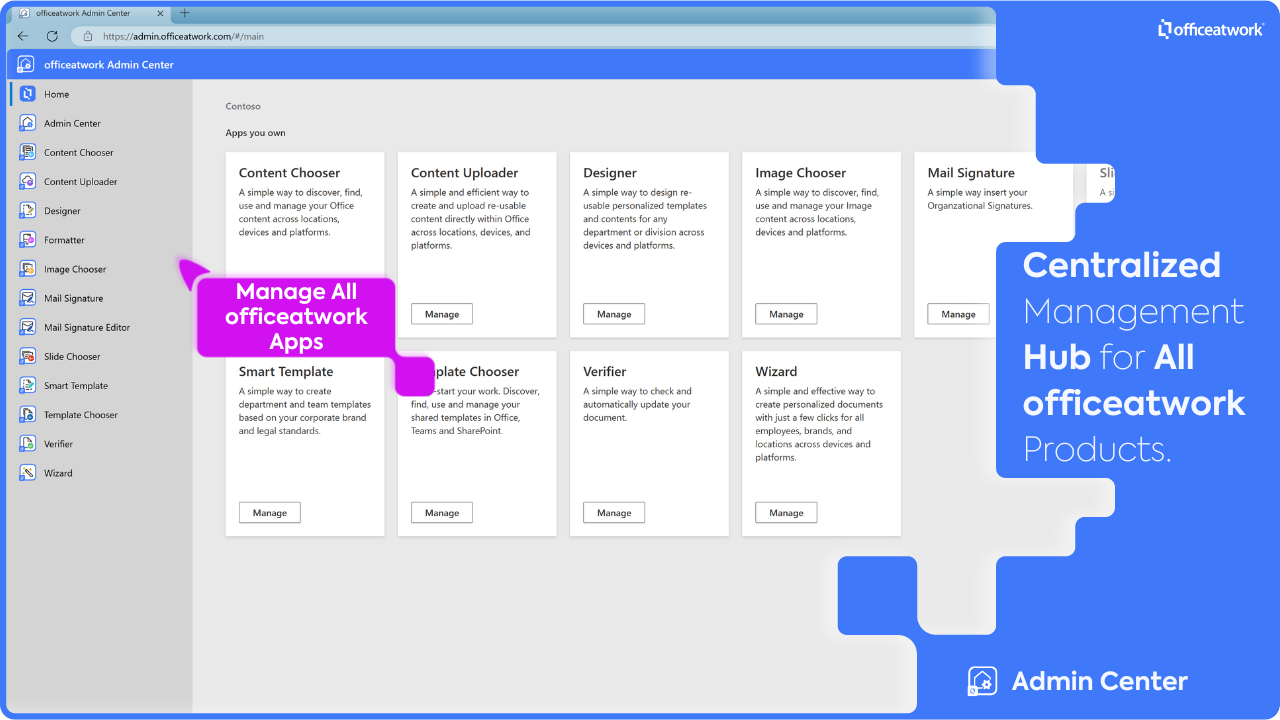Open Content Chooser from the sidebar
Screen dimensions: 1280x720
pyautogui.click(x=100, y=153)
